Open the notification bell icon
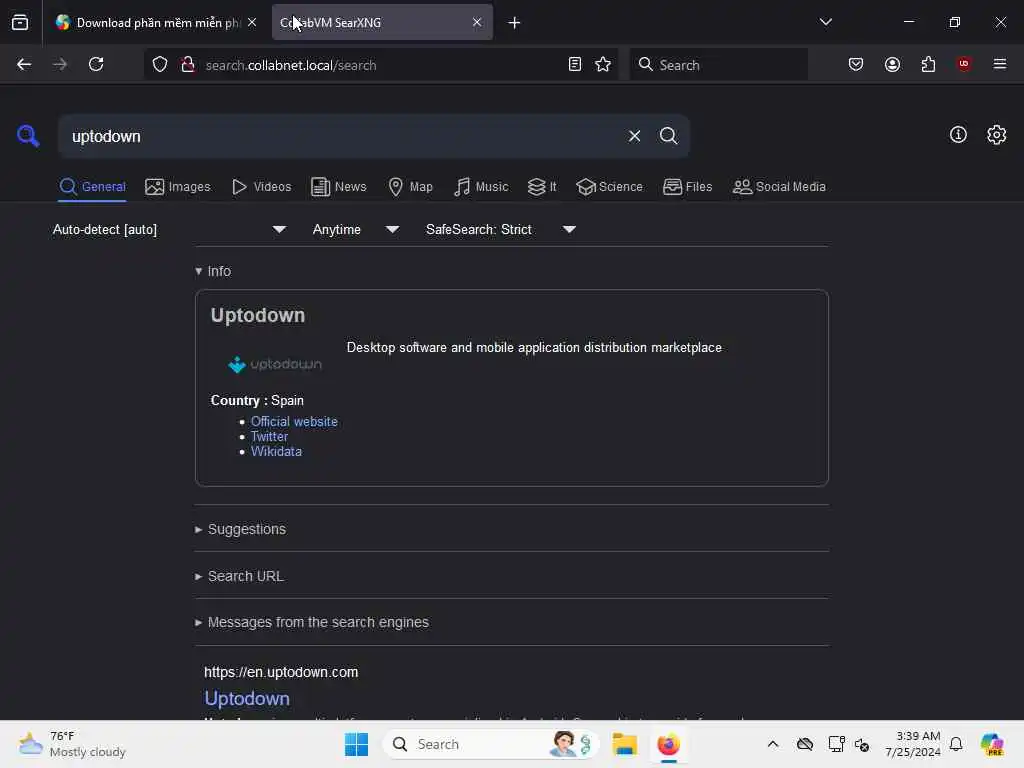 tap(956, 744)
